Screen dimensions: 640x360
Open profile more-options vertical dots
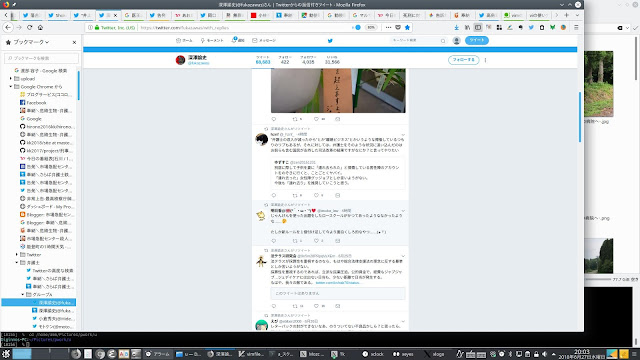485,60
